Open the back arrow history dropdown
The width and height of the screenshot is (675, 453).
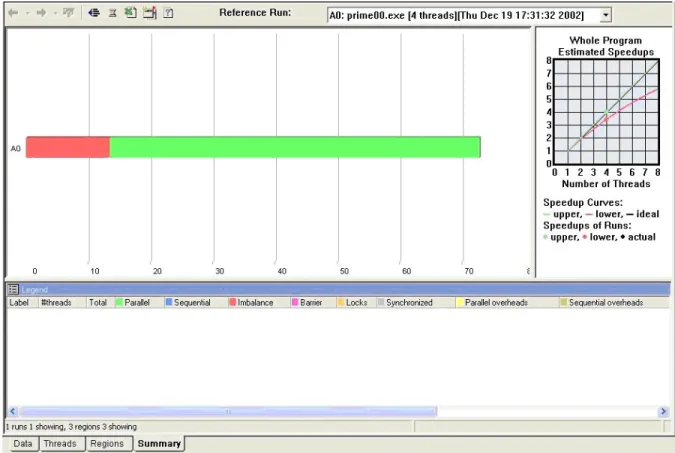coord(27,13)
